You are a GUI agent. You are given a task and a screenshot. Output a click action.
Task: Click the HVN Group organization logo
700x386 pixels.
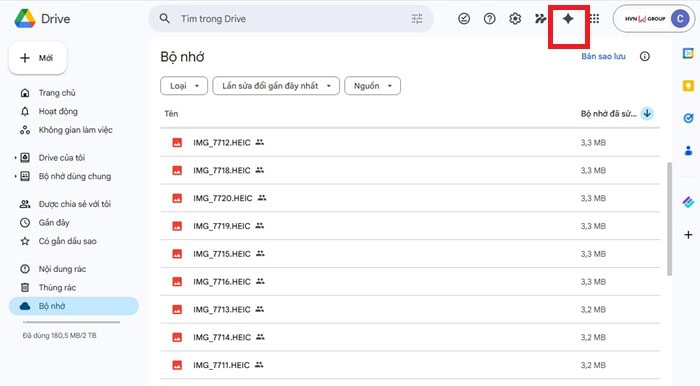tap(645, 19)
